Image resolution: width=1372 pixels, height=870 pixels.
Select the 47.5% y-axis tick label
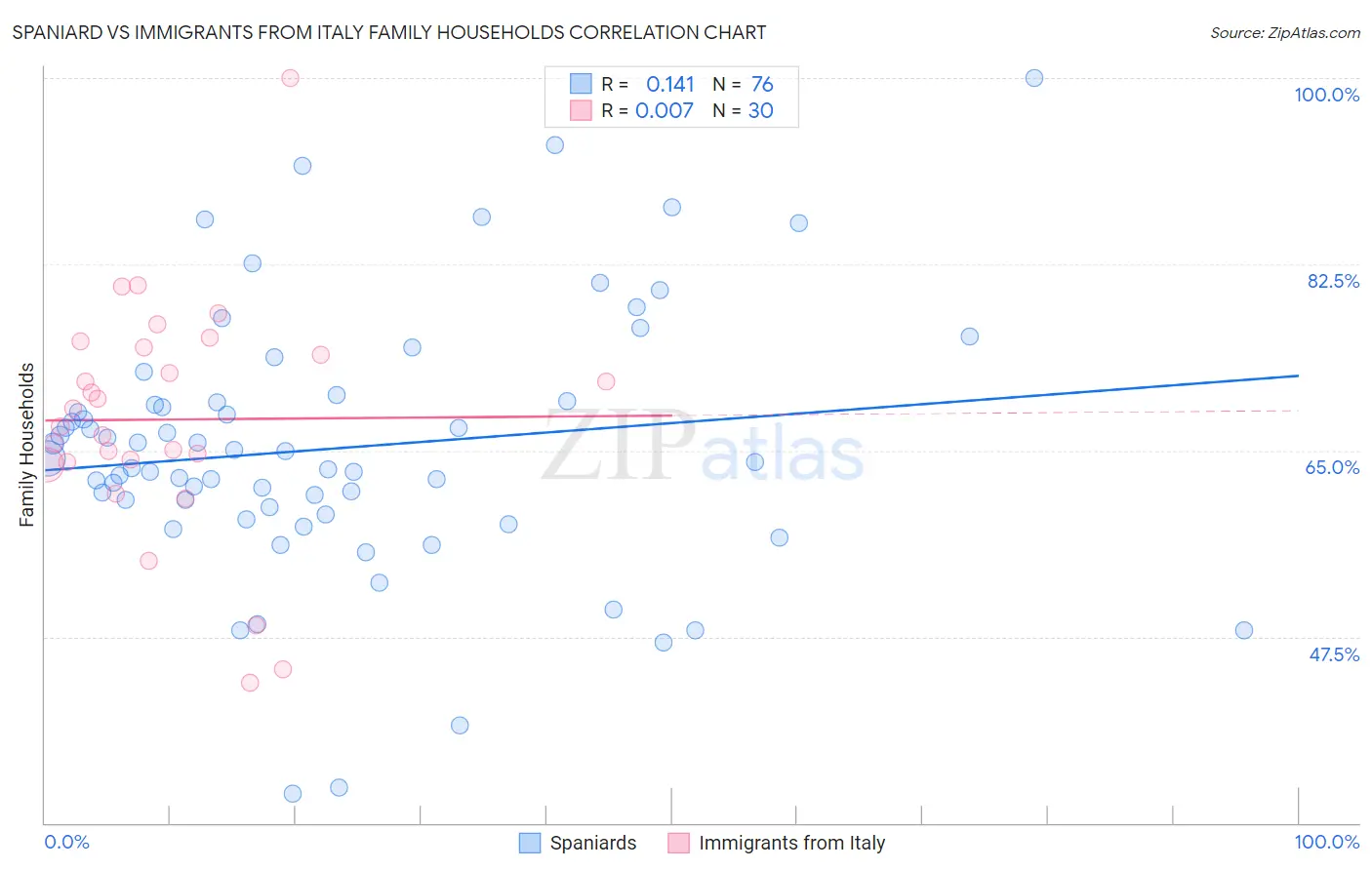1333,654
